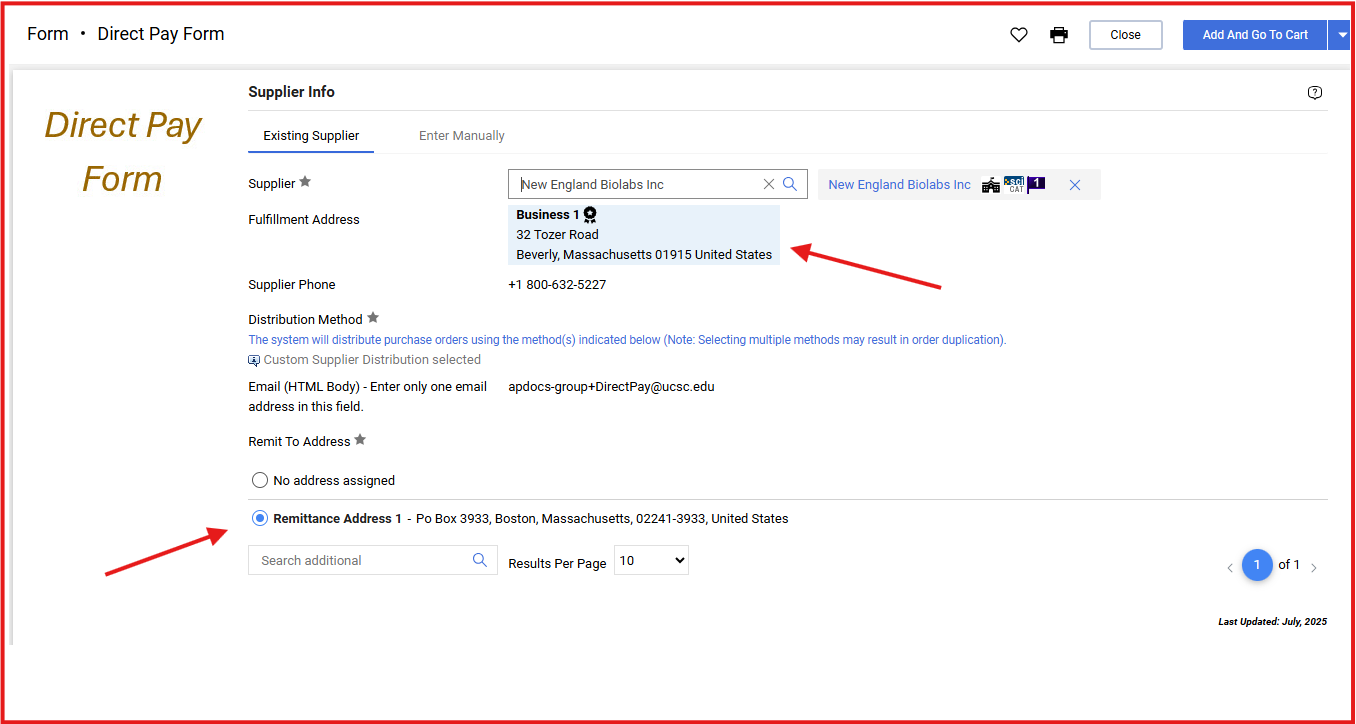Click the purple flag number 1 icon

click(1036, 184)
